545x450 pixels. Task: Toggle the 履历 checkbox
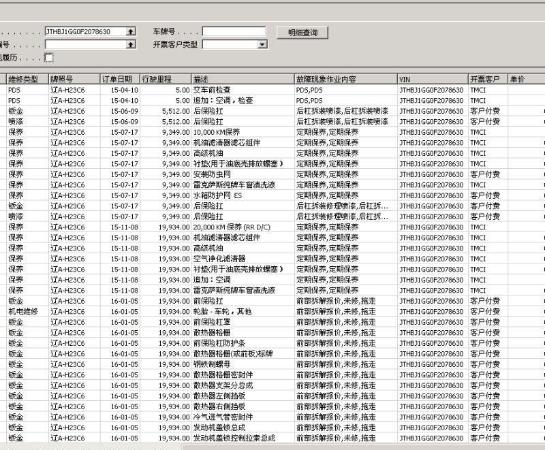click(49, 57)
